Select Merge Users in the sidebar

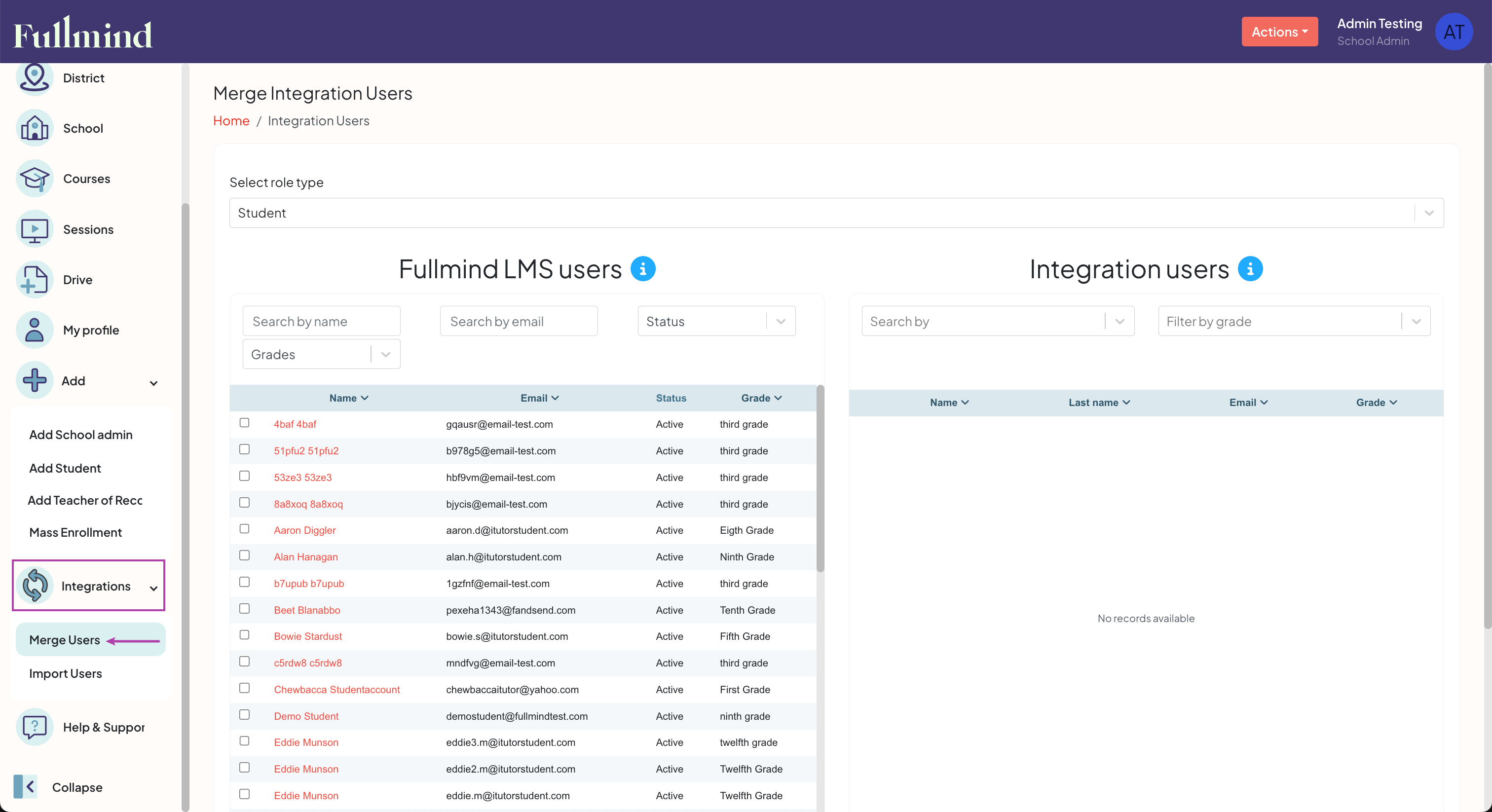coord(64,639)
